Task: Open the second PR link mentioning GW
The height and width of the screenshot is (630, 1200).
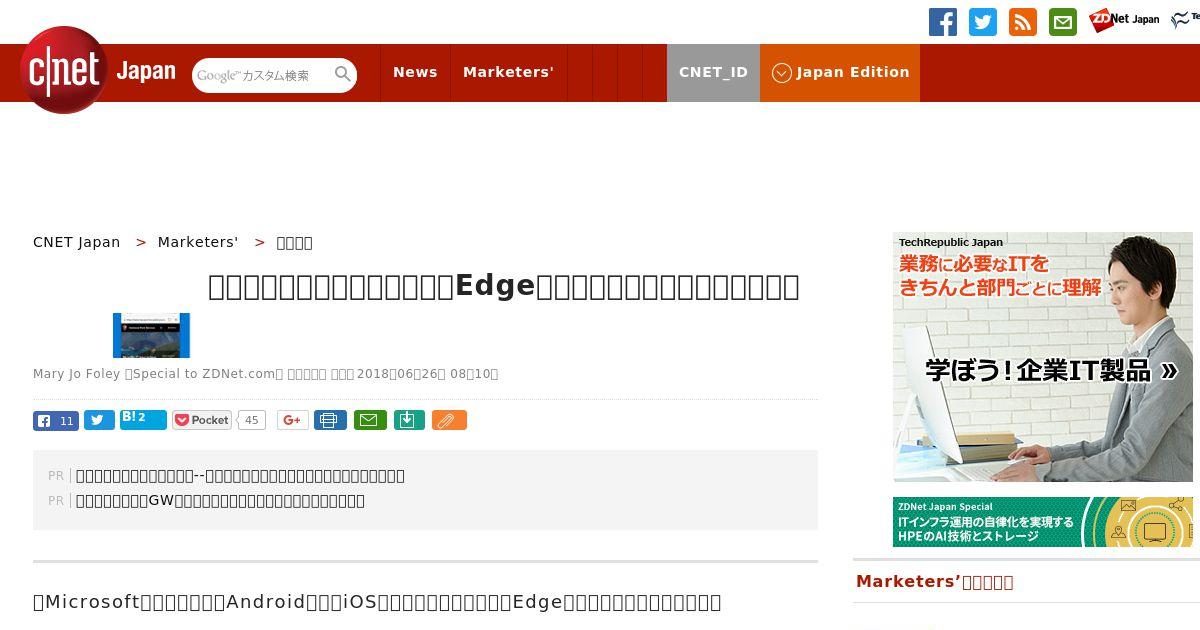Action: point(220,501)
